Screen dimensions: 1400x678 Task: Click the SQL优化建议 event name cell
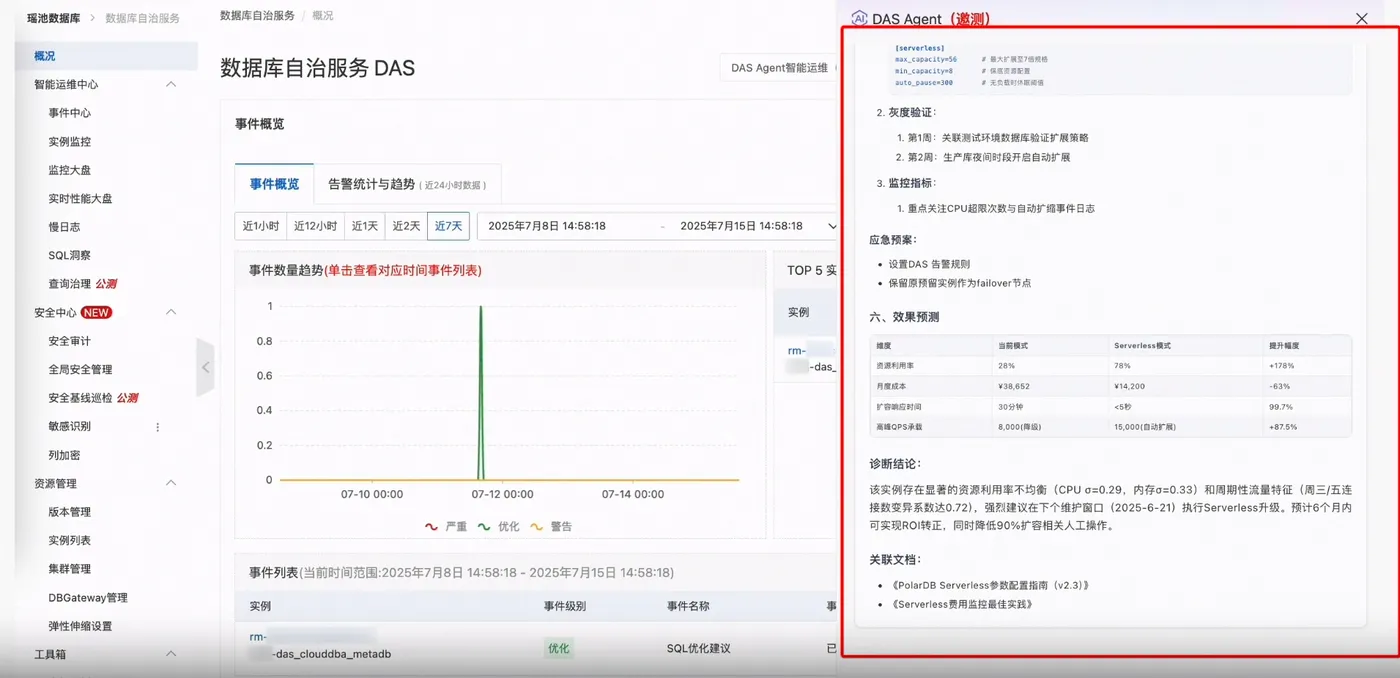(x=698, y=649)
